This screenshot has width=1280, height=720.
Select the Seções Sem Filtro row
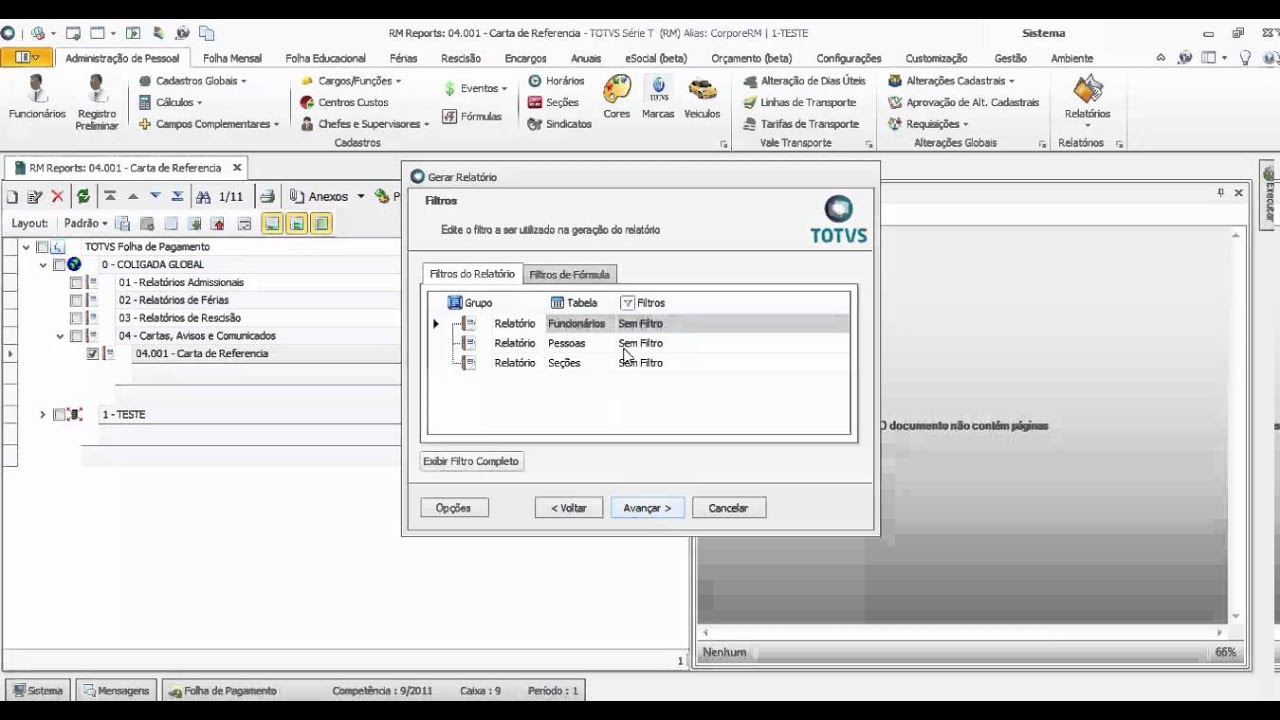(x=639, y=363)
